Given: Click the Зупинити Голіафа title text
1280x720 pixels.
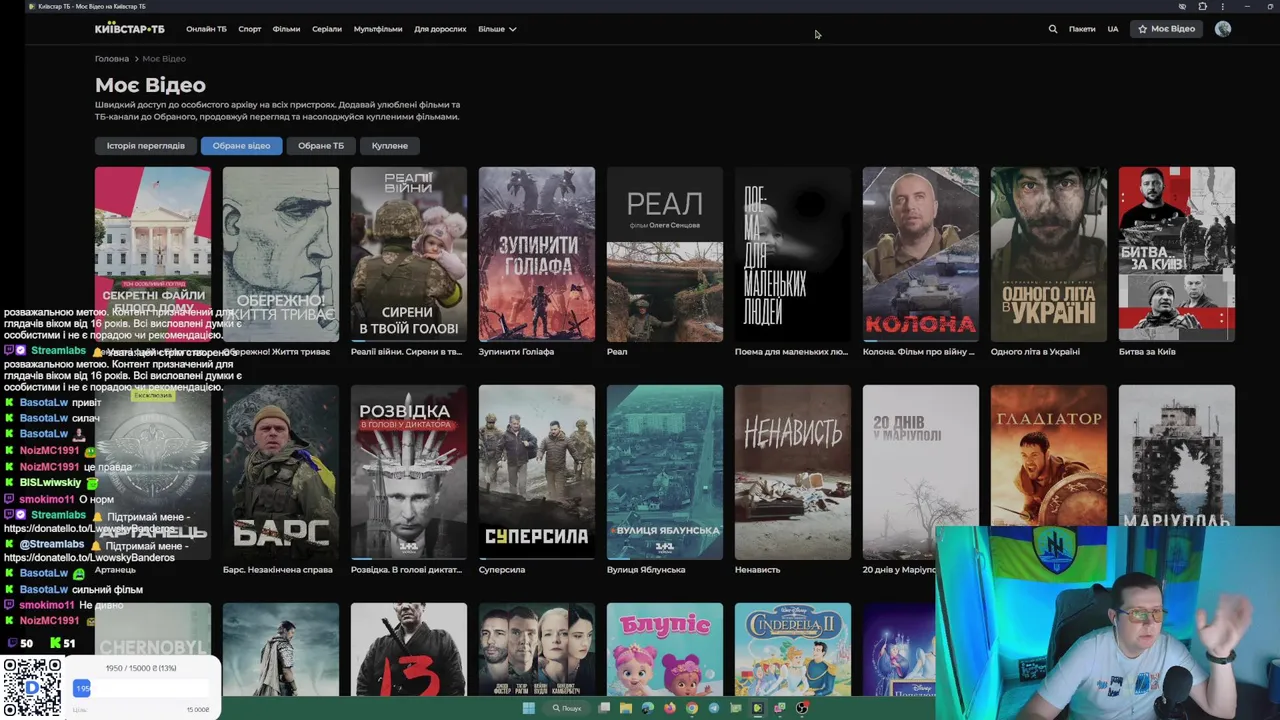Looking at the screenshot, I should (516, 352).
